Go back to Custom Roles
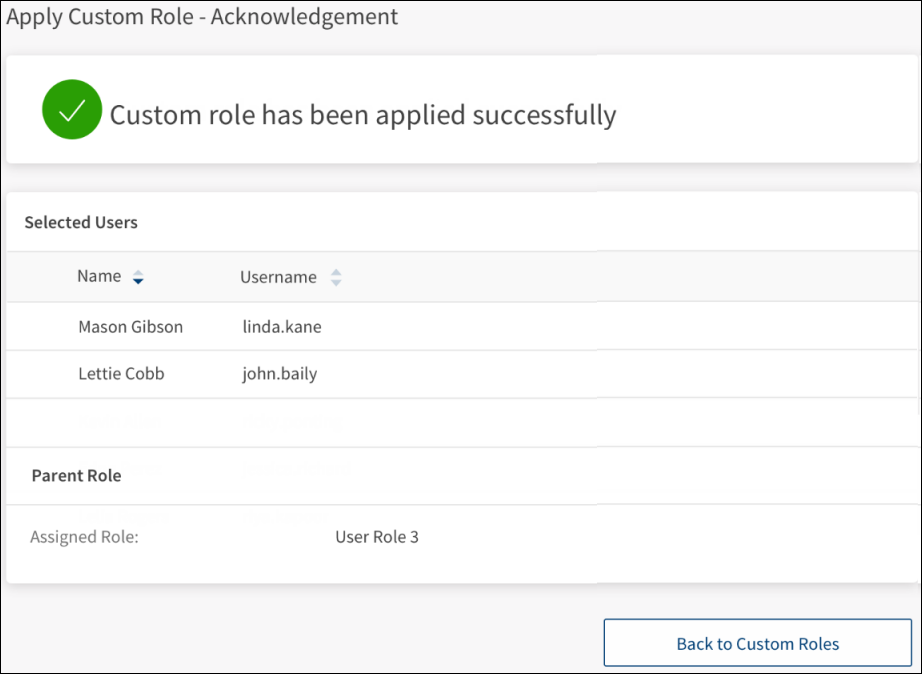The width and height of the screenshot is (922, 674). point(757,643)
